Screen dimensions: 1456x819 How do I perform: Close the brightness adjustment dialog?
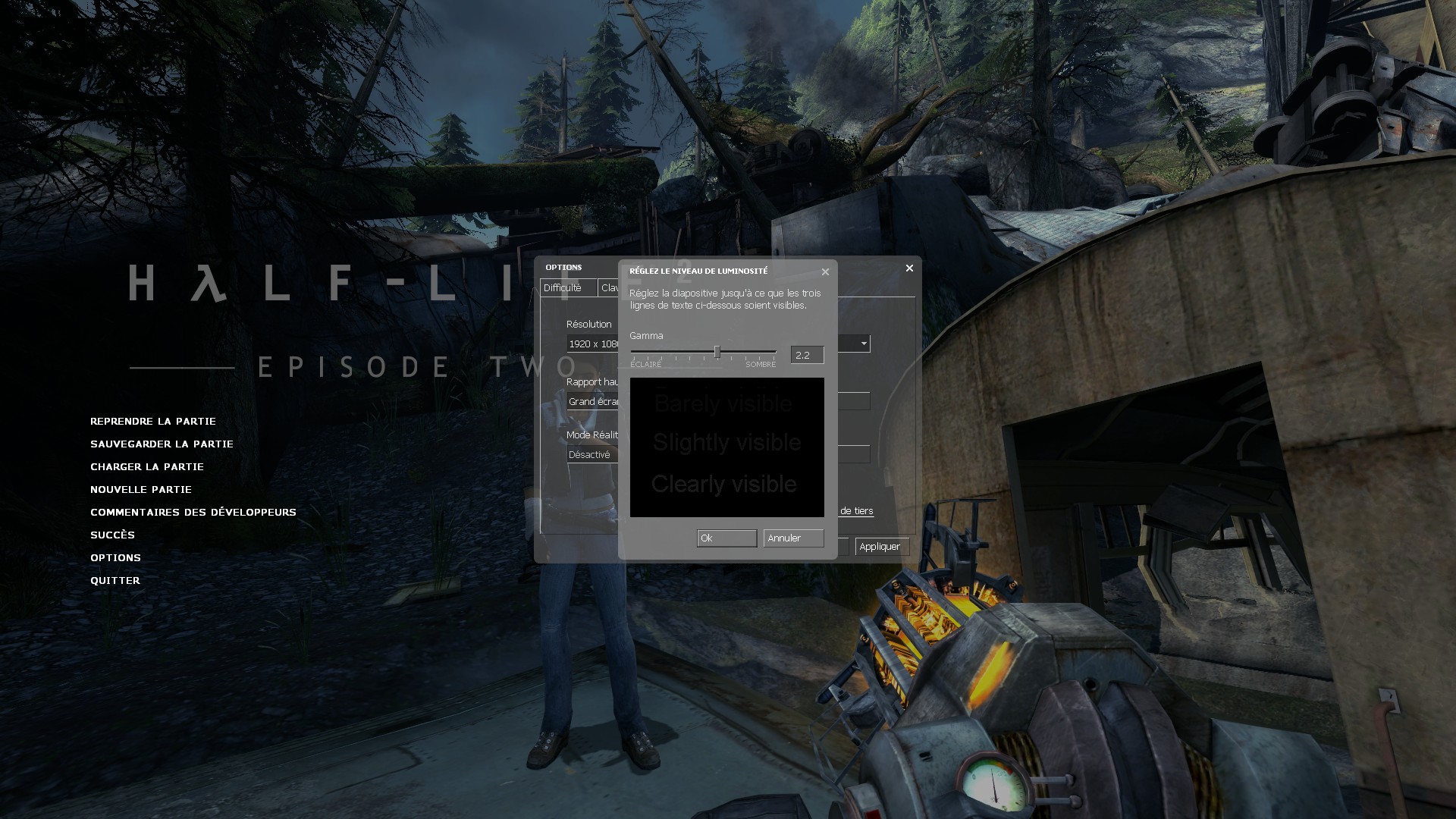point(825,272)
